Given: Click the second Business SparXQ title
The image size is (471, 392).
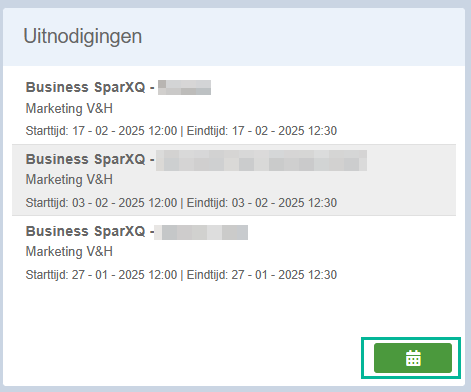Looking at the screenshot, I should coord(90,159).
